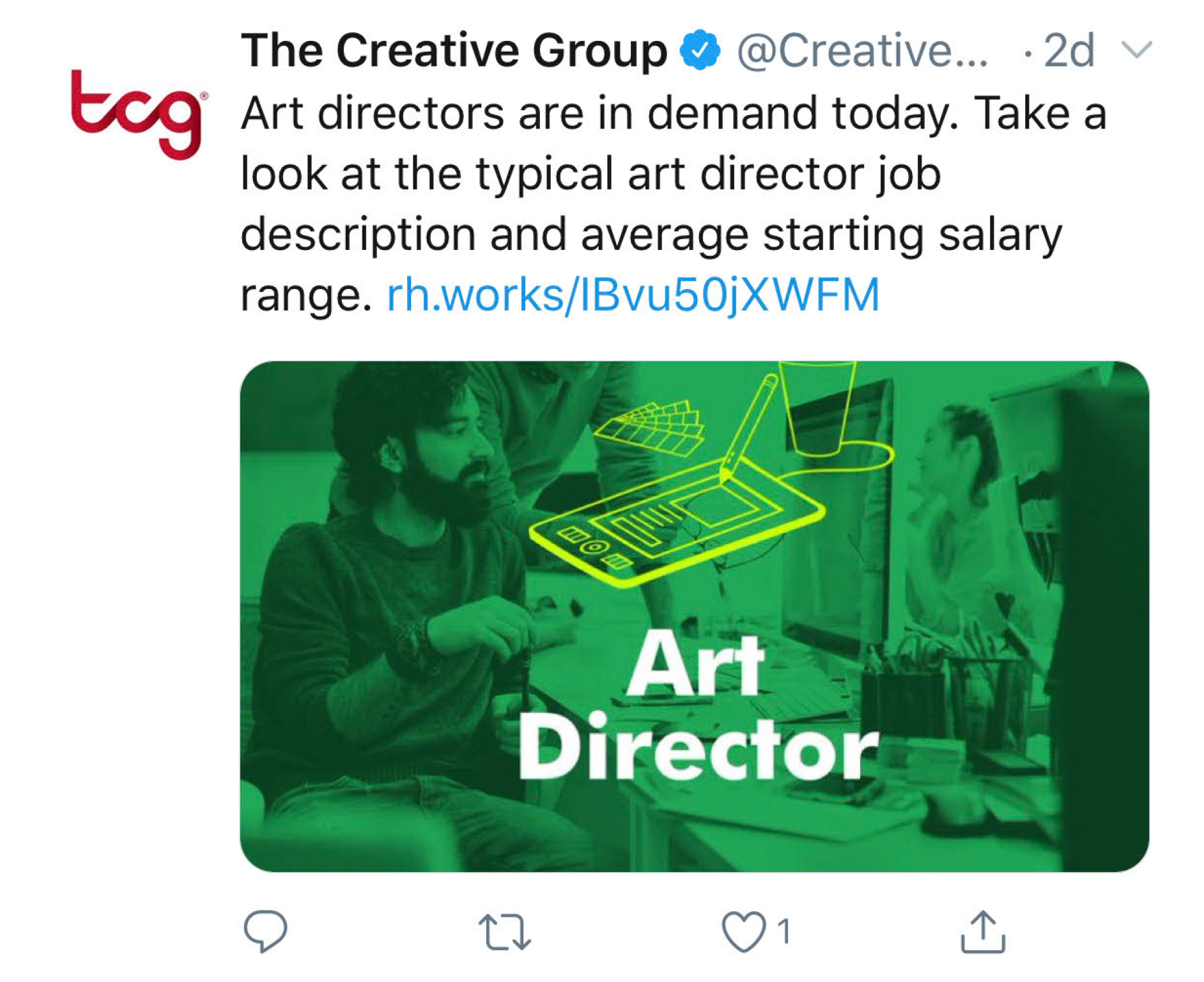
Task: Click the @Creative... handle
Action: point(863,51)
